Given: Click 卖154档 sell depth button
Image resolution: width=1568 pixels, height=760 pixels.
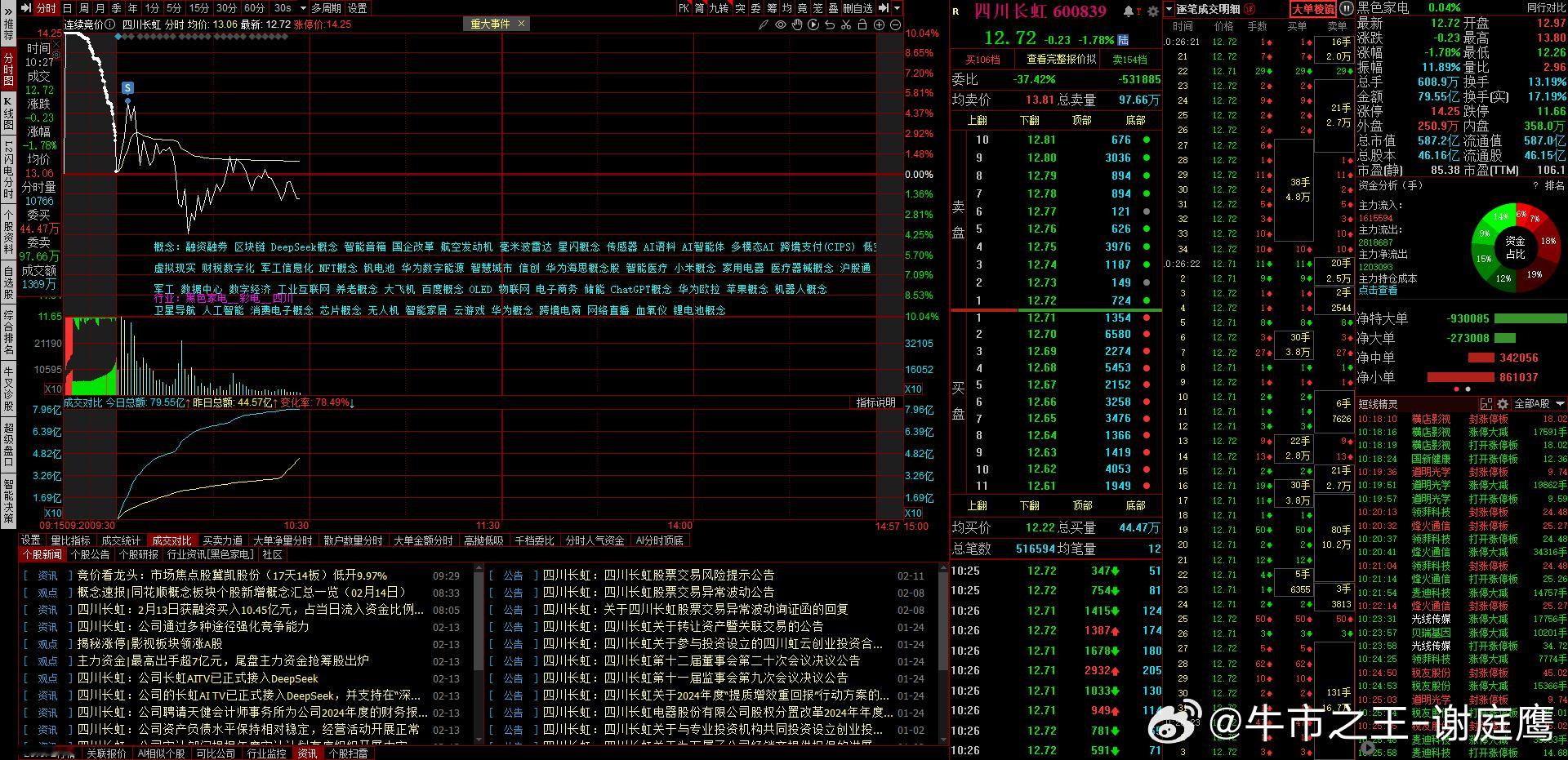Looking at the screenshot, I should coord(1130,60).
